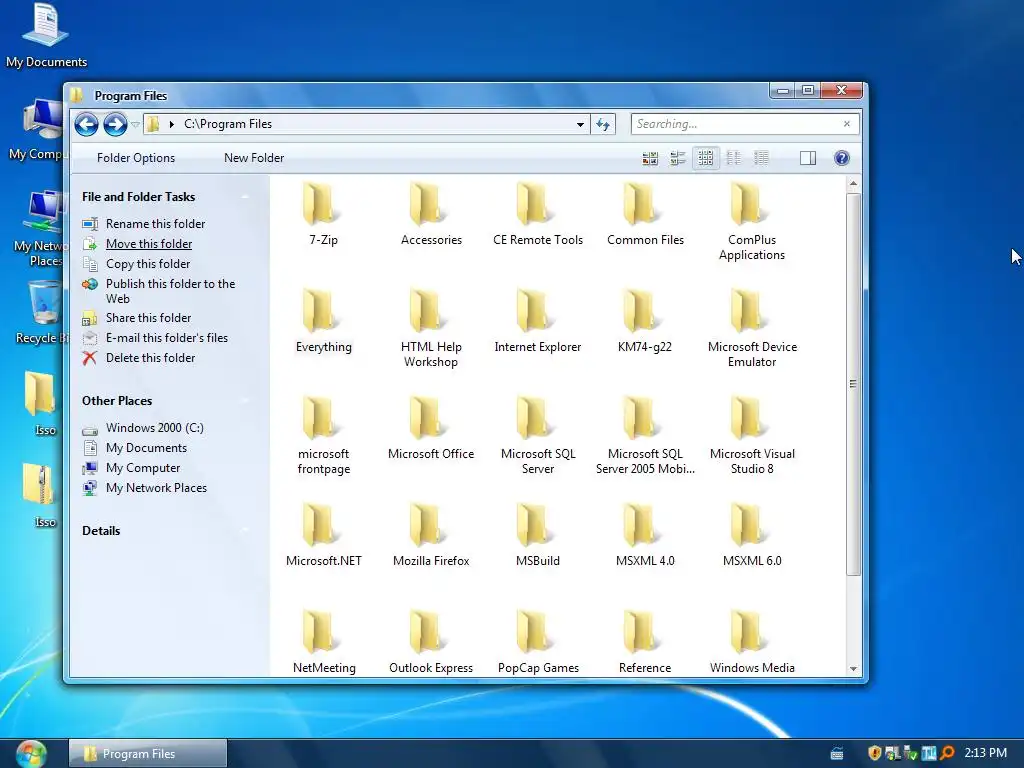Select the Everything folder
The image size is (1024, 768).
(x=323, y=321)
